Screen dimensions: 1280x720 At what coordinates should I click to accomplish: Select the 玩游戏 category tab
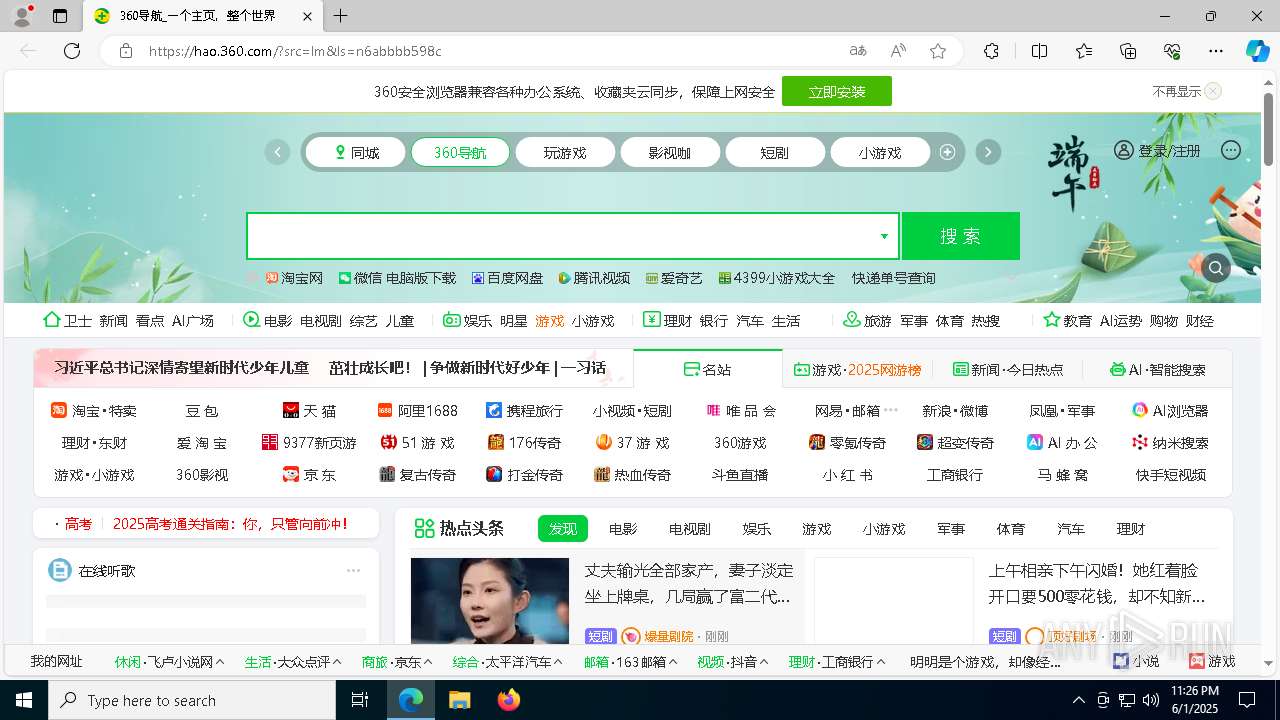(565, 152)
